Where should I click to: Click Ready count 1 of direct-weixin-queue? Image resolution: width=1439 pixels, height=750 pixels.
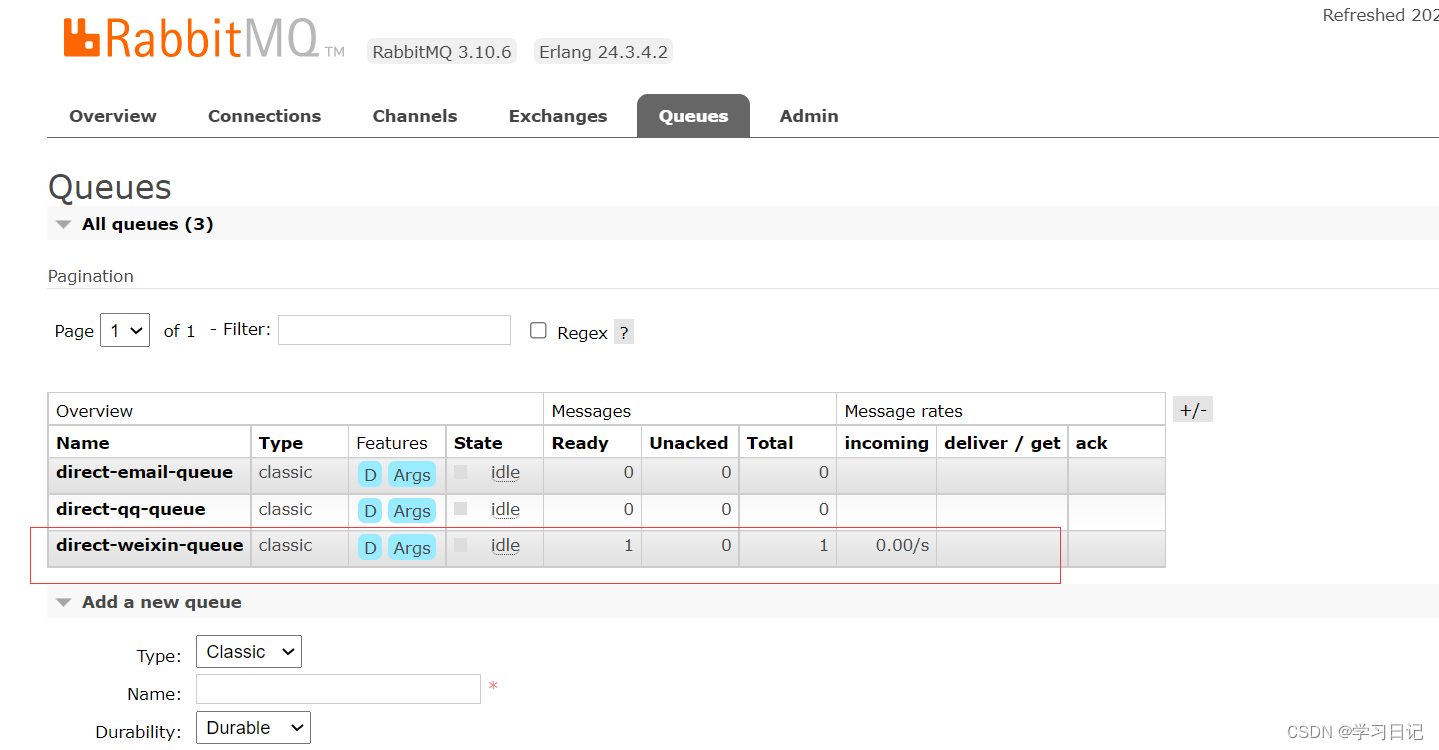pyautogui.click(x=628, y=545)
